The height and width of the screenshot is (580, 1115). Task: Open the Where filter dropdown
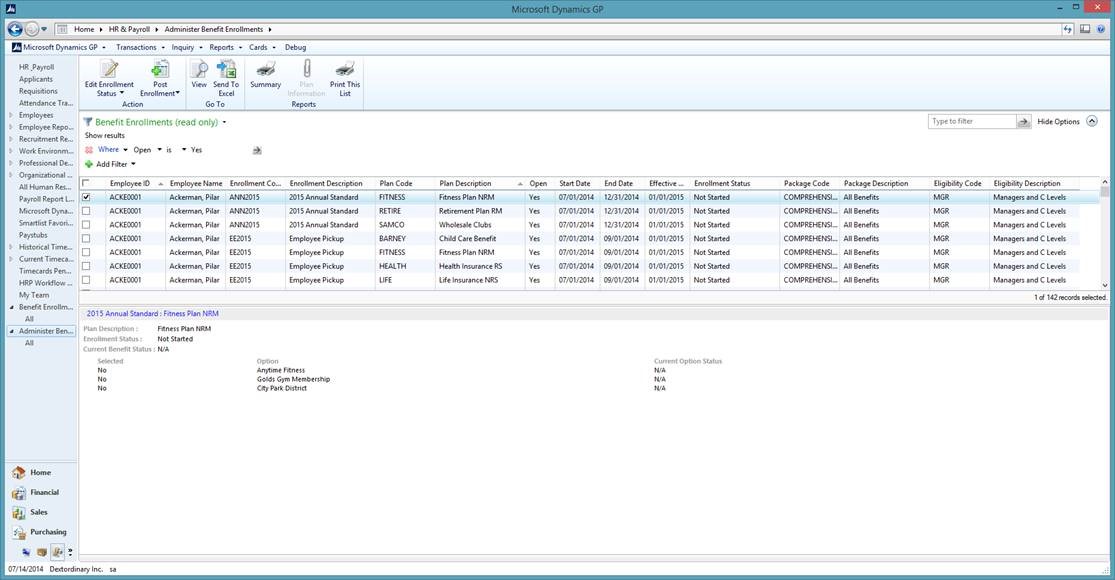125,150
